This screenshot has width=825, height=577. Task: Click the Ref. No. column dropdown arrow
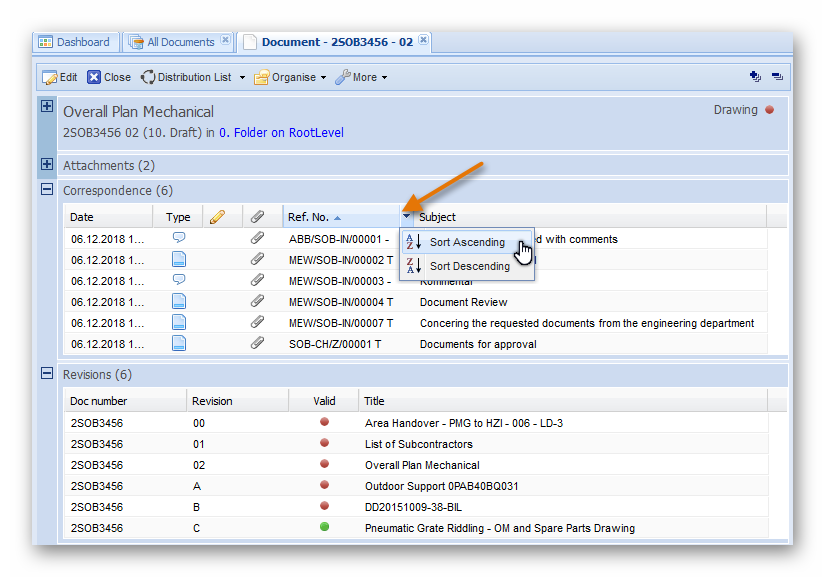pos(406,217)
